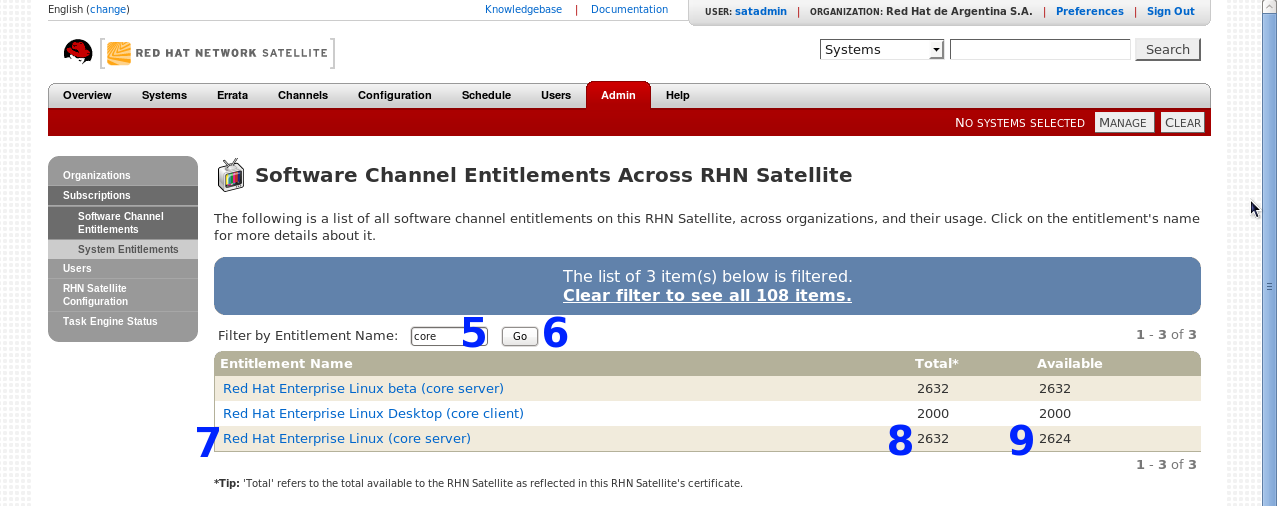1277x506 pixels.
Task: Open the Errata tab
Action: pyautogui.click(x=232, y=96)
